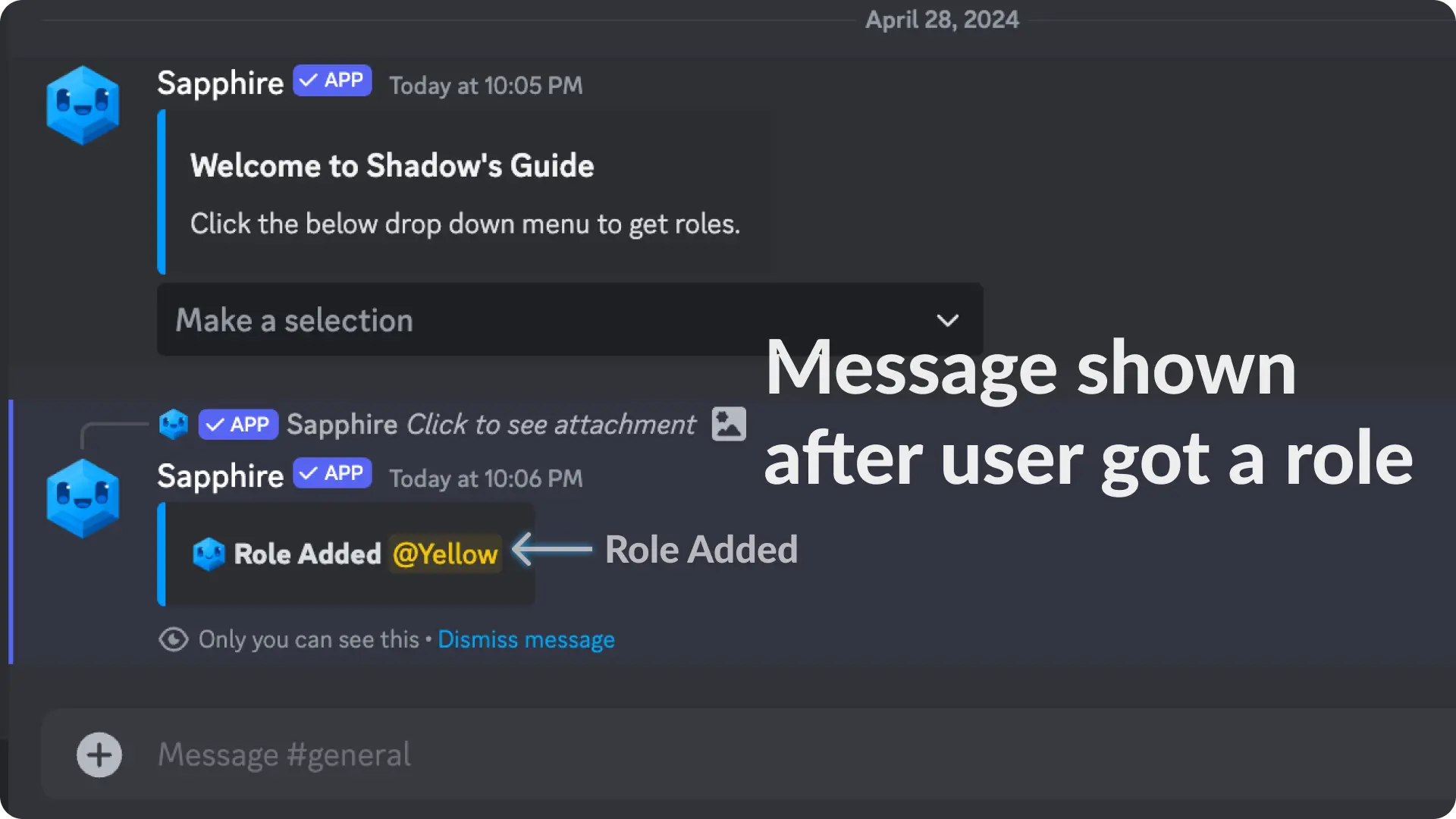Open Sapphire avatar on the 10:06 PM message
Screen dimensions: 1456x819
[83, 498]
